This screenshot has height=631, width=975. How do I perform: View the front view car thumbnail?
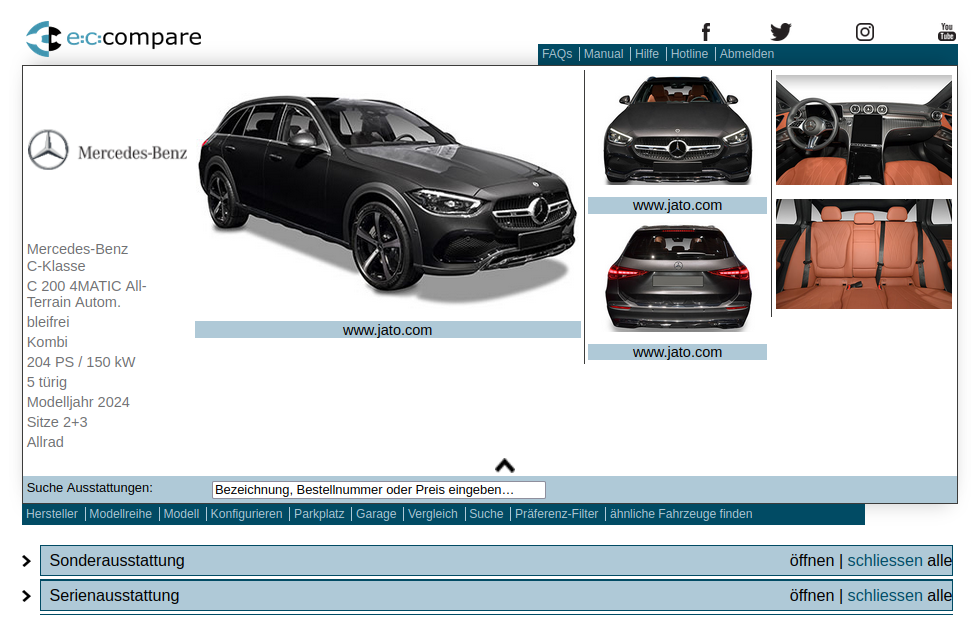(678, 131)
